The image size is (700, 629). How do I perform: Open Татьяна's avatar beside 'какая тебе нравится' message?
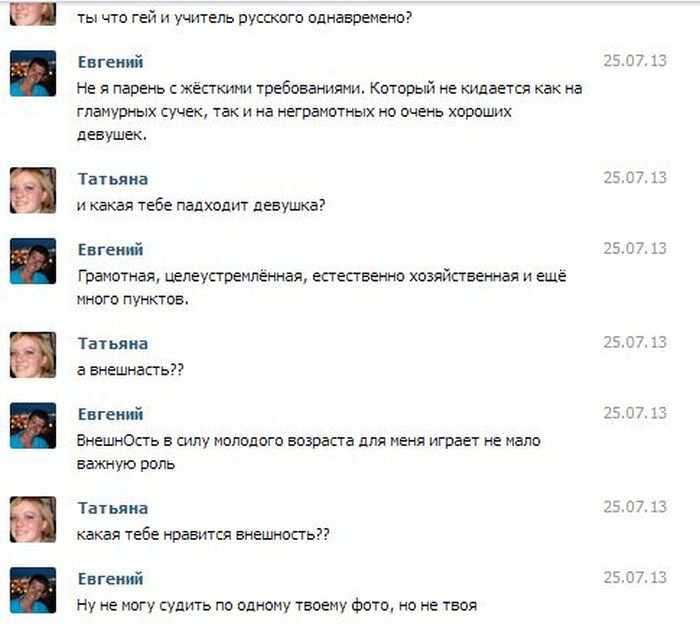pos(33,519)
